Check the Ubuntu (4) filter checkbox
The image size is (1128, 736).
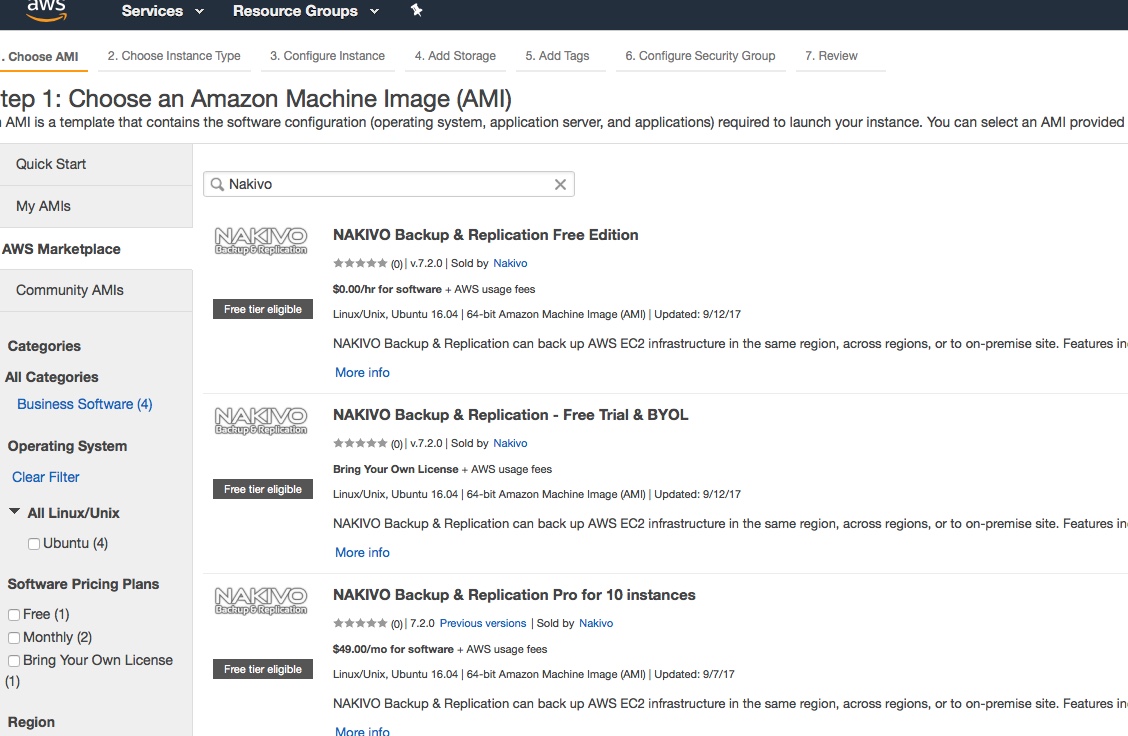pos(34,544)
